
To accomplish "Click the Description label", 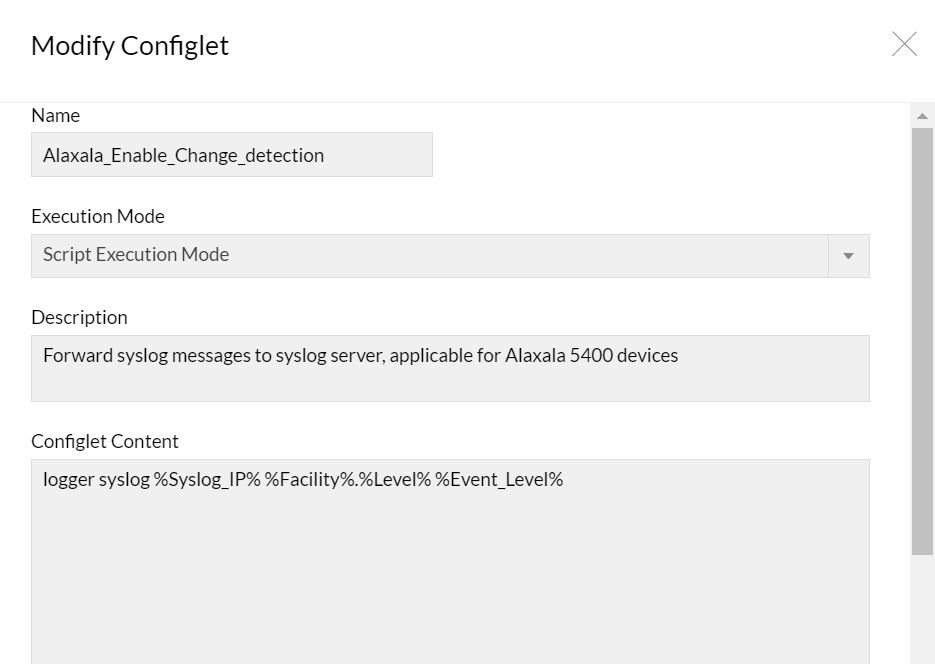I will point(80,317).
